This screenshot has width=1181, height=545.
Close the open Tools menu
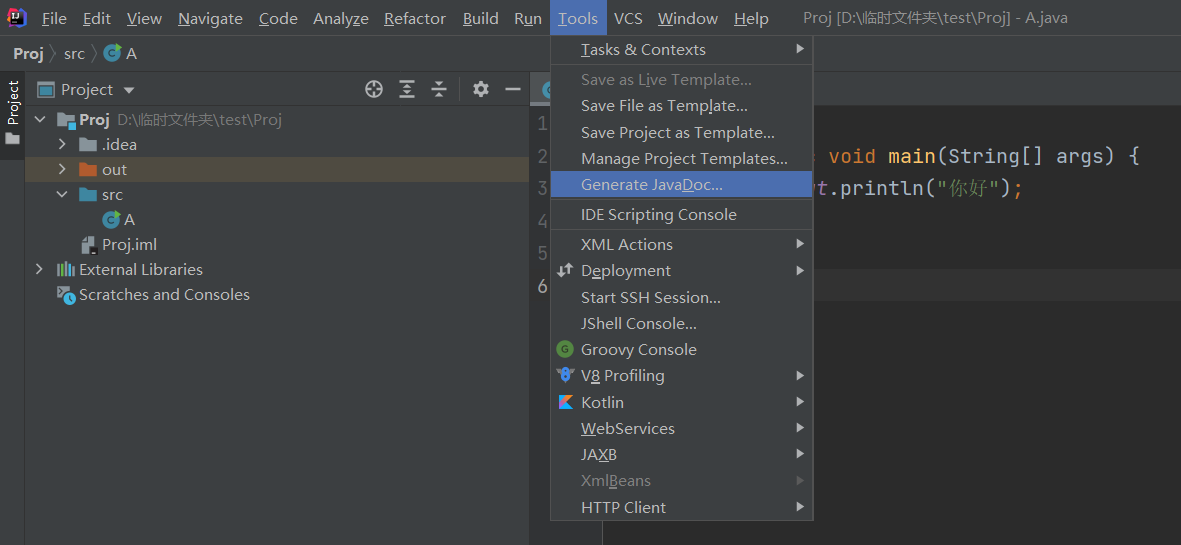(x=578, y=18)
